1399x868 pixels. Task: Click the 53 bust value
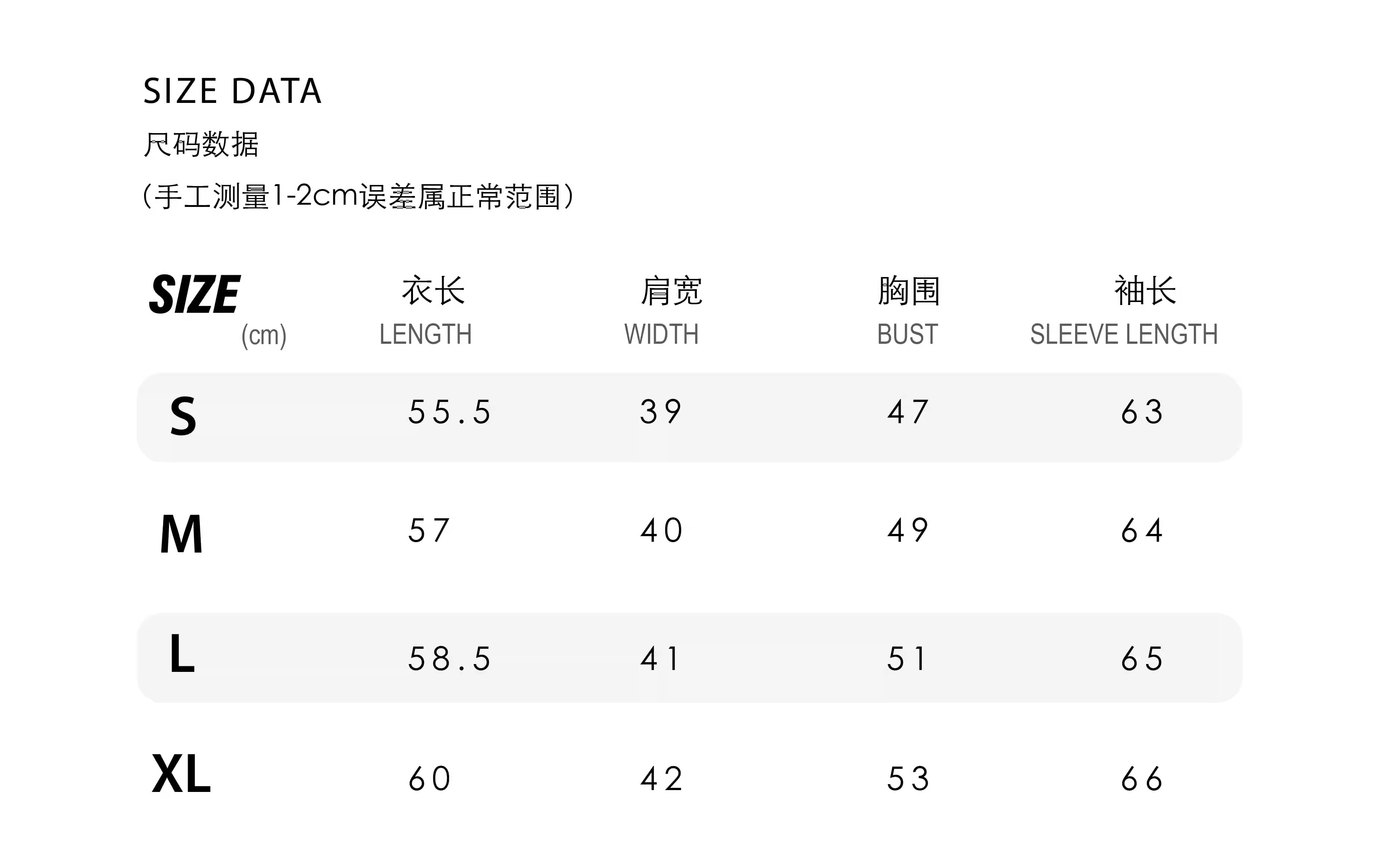[908, 779]
